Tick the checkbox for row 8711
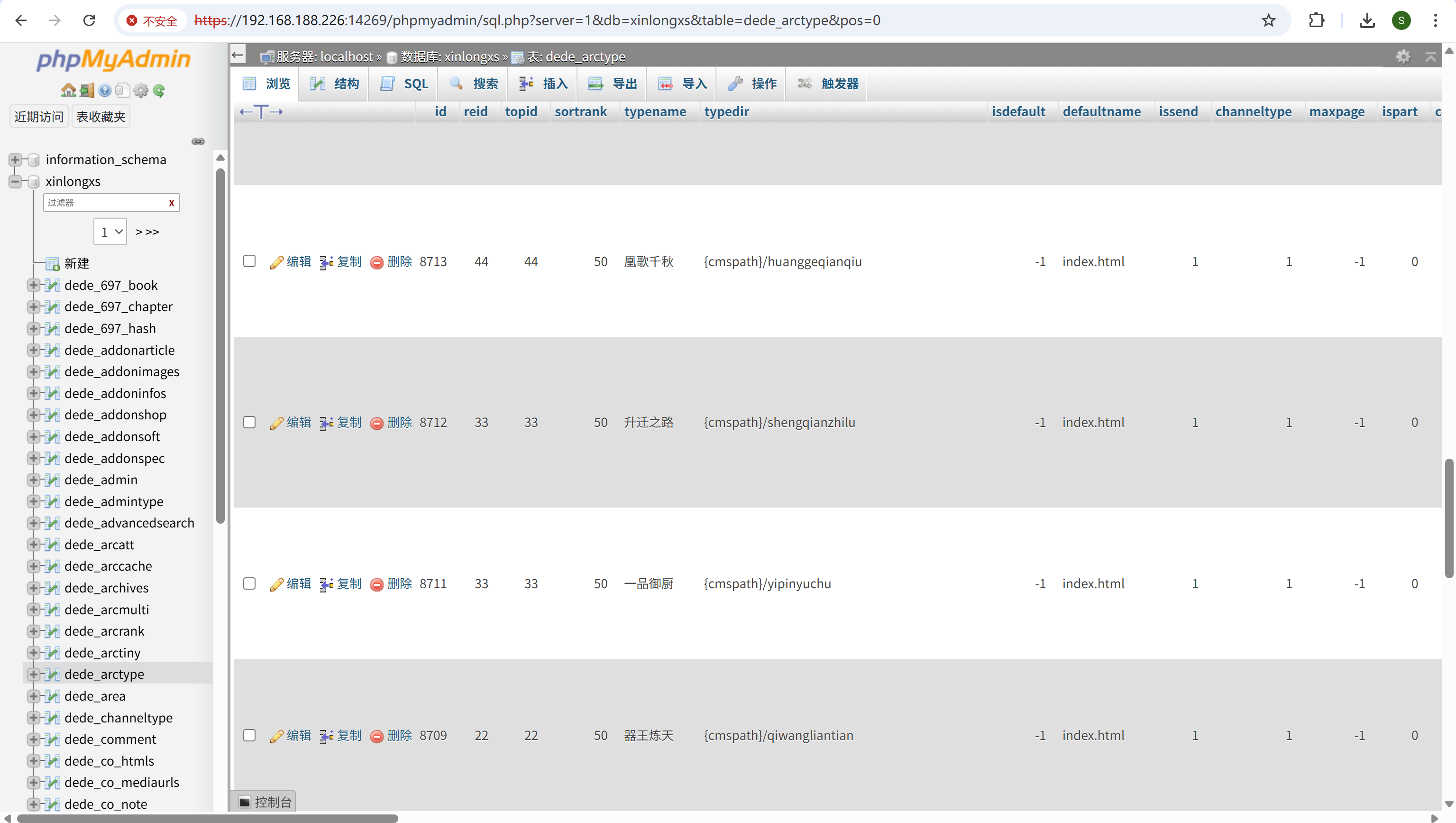Image resolution: width=1456 pixels, height=823 pixels. [x=249, y=583]
